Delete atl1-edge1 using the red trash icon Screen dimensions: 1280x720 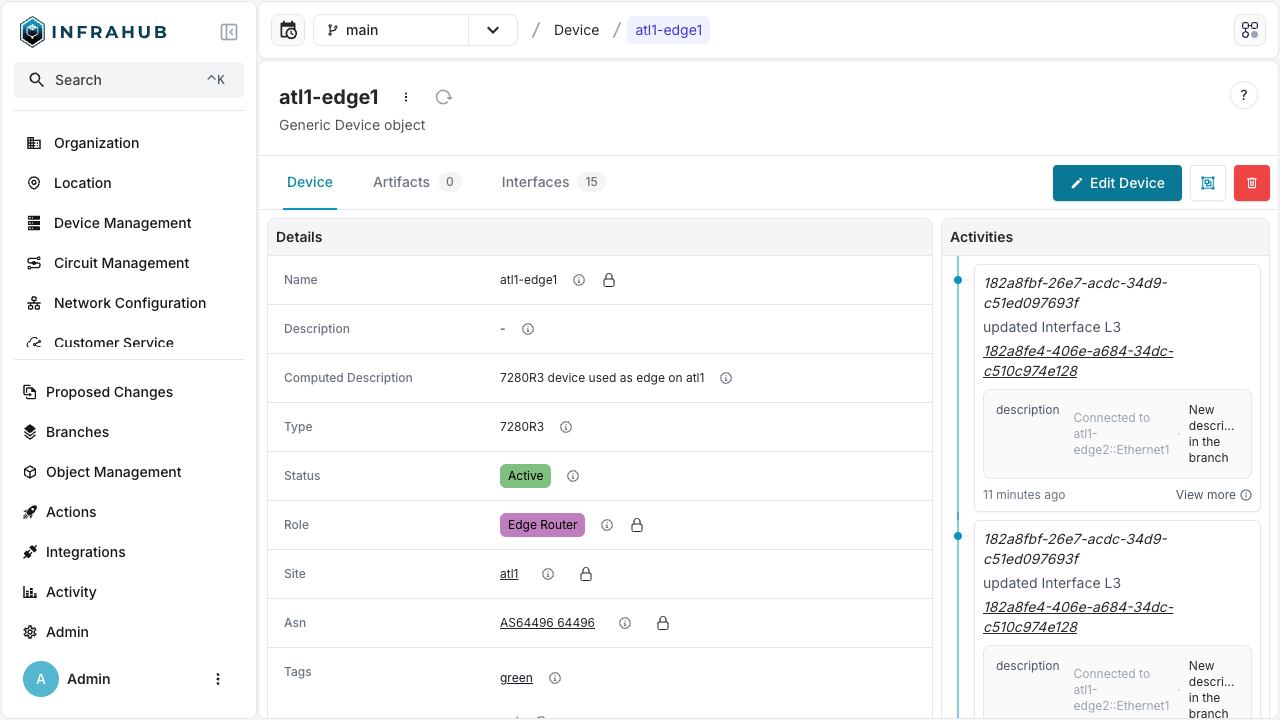pos(1252,183)
